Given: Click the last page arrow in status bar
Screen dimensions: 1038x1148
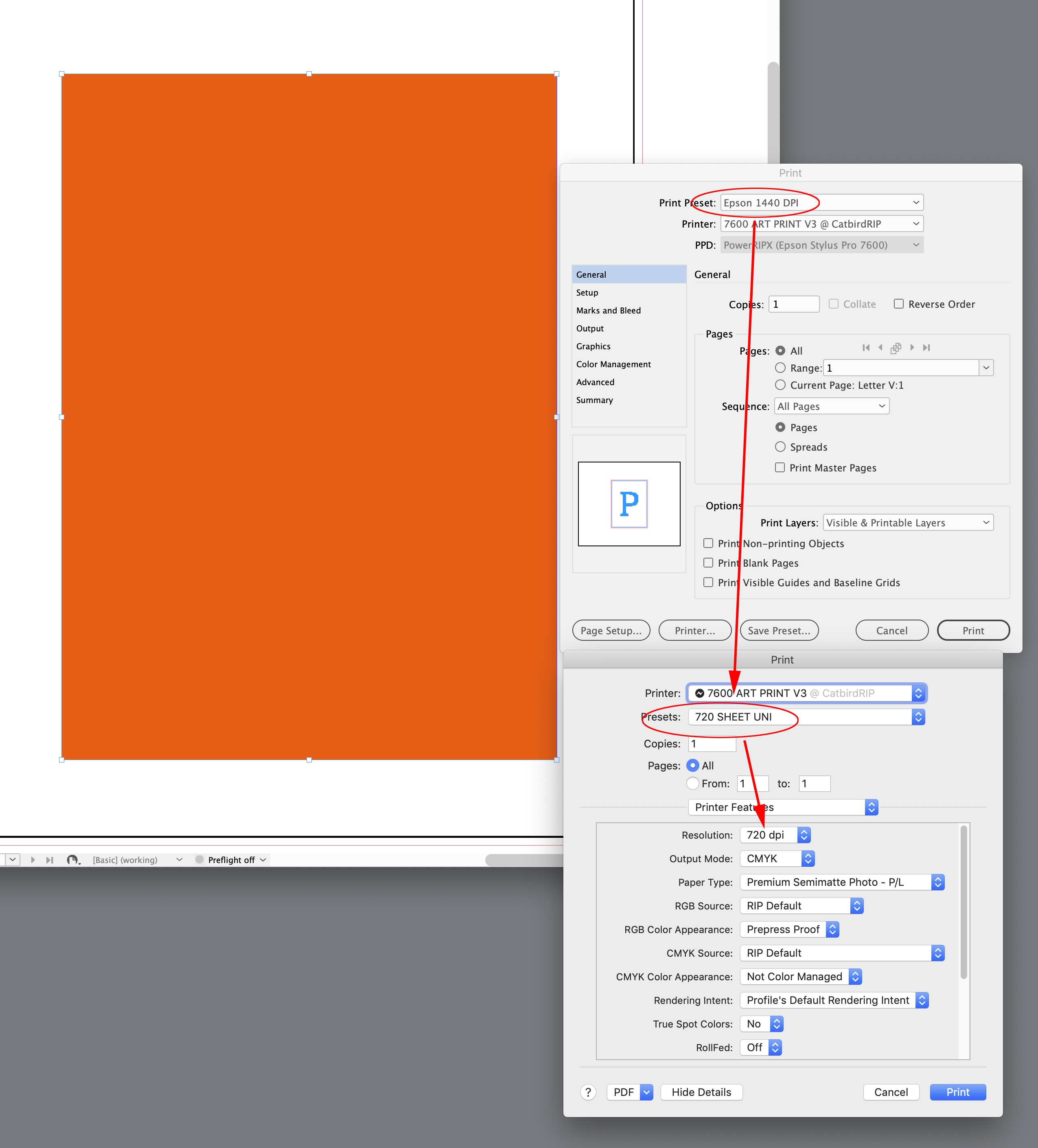Looking at the screenshot, I should tap(50, 860).
